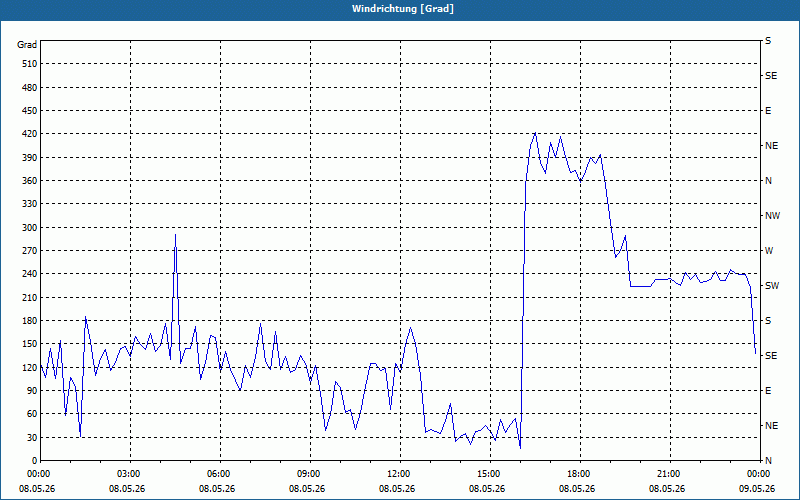
Task: Click the W compass label on right axis
Action: [769, 251]
